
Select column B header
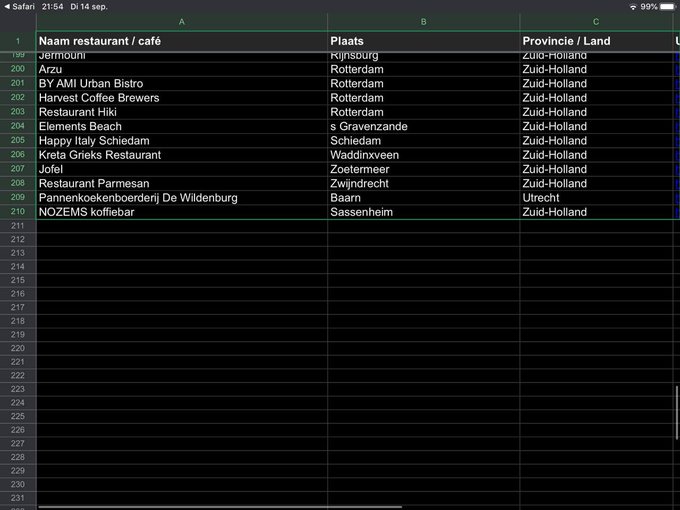coord(423,22)
